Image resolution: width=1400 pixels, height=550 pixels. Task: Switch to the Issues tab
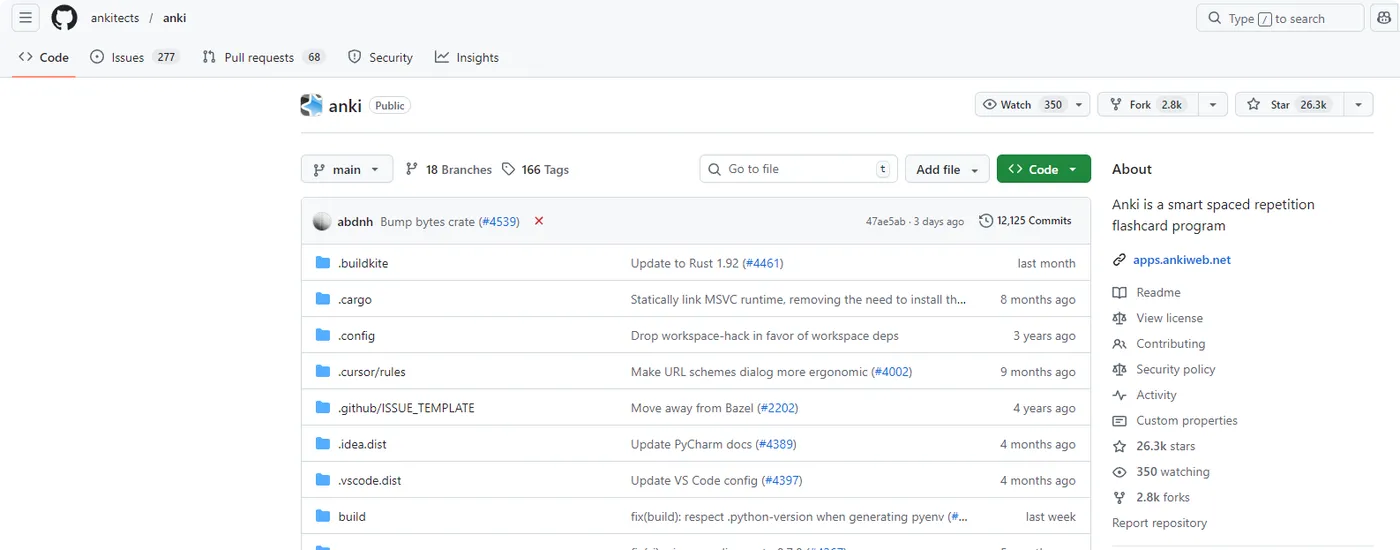pyautogui.click(x=127, y=57)
